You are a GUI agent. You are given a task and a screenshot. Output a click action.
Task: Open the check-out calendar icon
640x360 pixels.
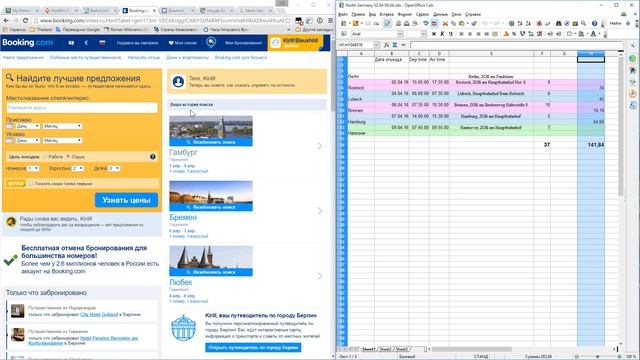(x=9, y=140)
